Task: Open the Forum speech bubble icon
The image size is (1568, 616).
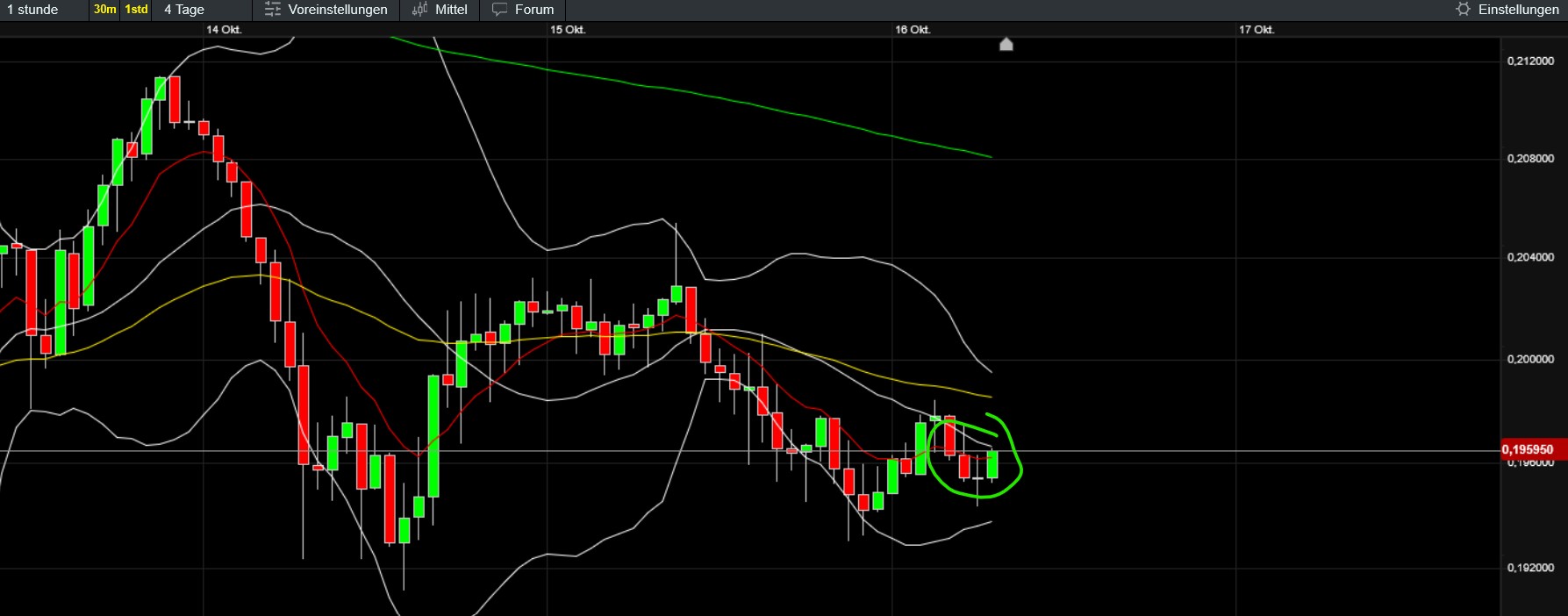Action: 499,10
